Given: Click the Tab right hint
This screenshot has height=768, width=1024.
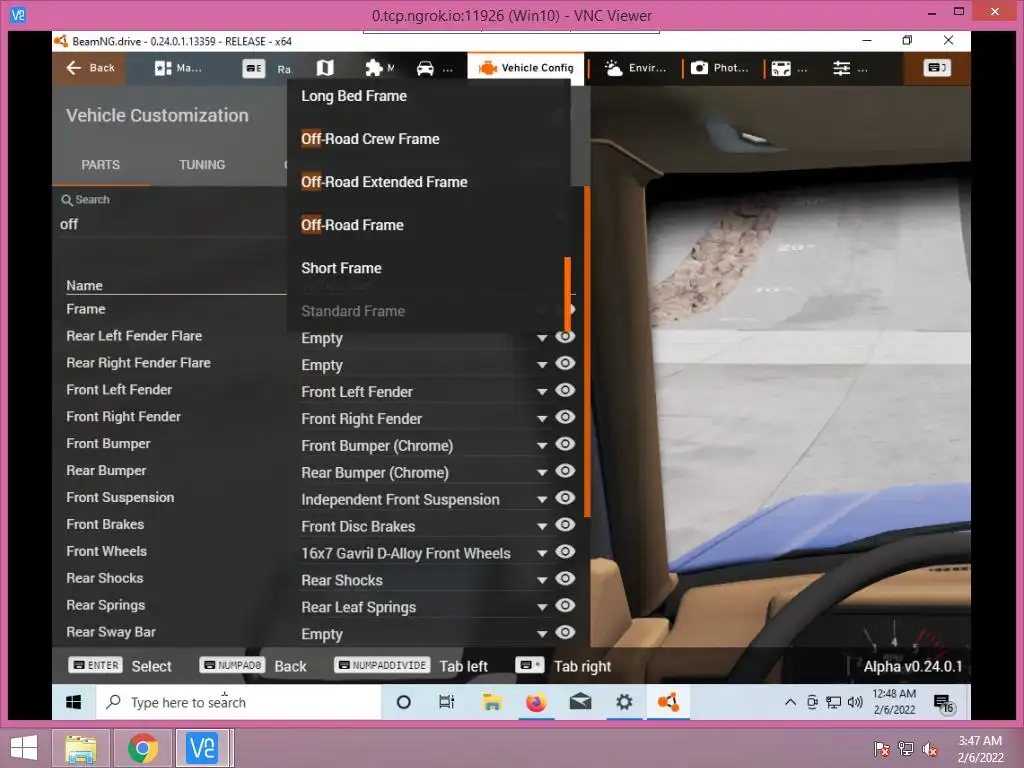Looking at the screenshot, I should [564, 665].
